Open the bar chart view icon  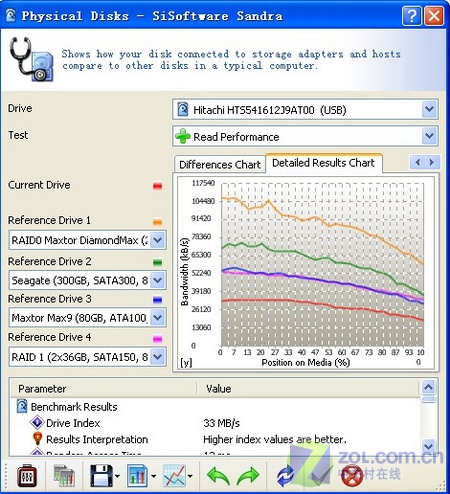(x=137, y=476)
